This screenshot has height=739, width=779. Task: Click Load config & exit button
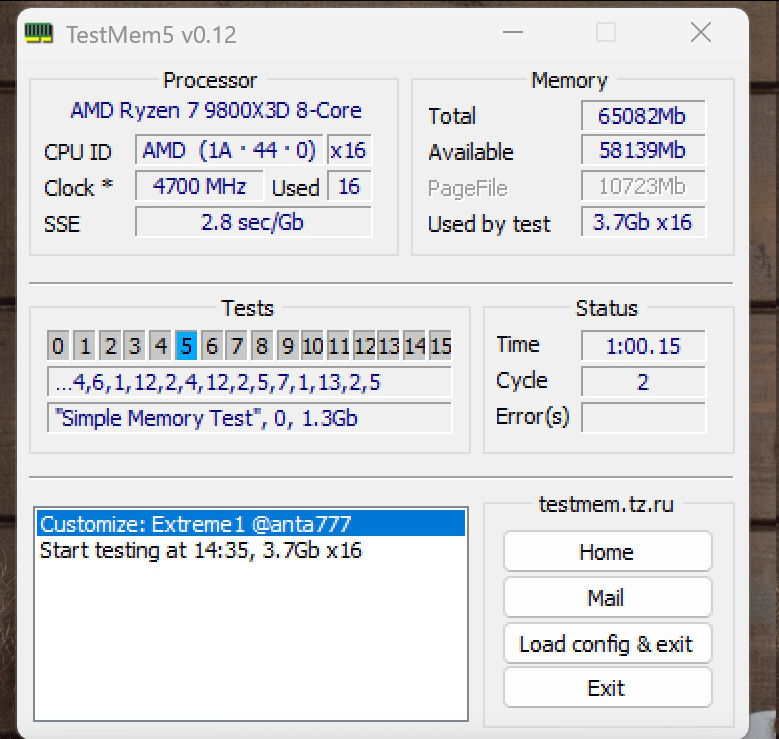[x=607, y=644]
